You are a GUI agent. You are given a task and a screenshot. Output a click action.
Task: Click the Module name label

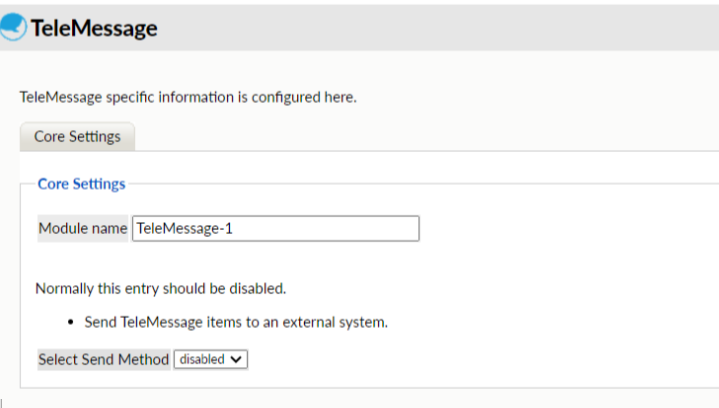tap(83, 229)
